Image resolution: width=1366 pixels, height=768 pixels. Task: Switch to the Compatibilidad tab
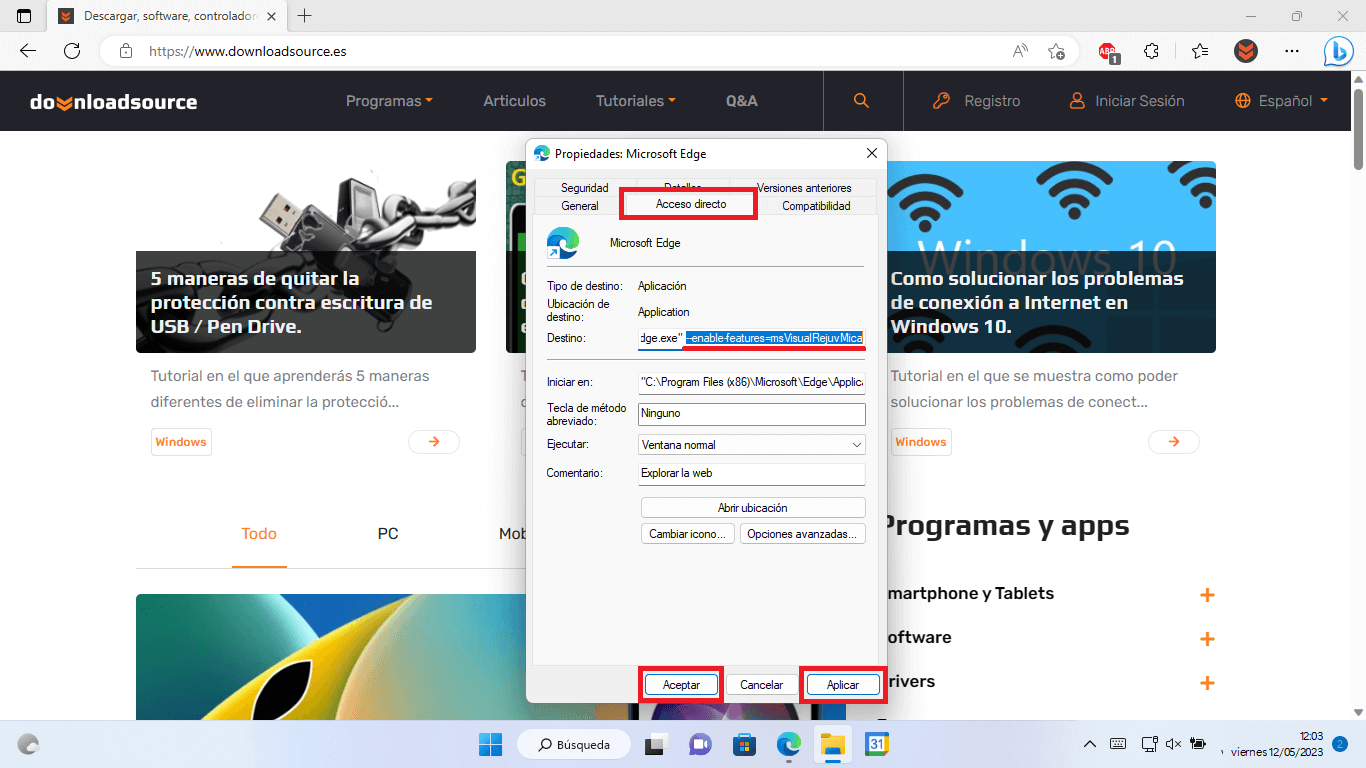[816, 206]
